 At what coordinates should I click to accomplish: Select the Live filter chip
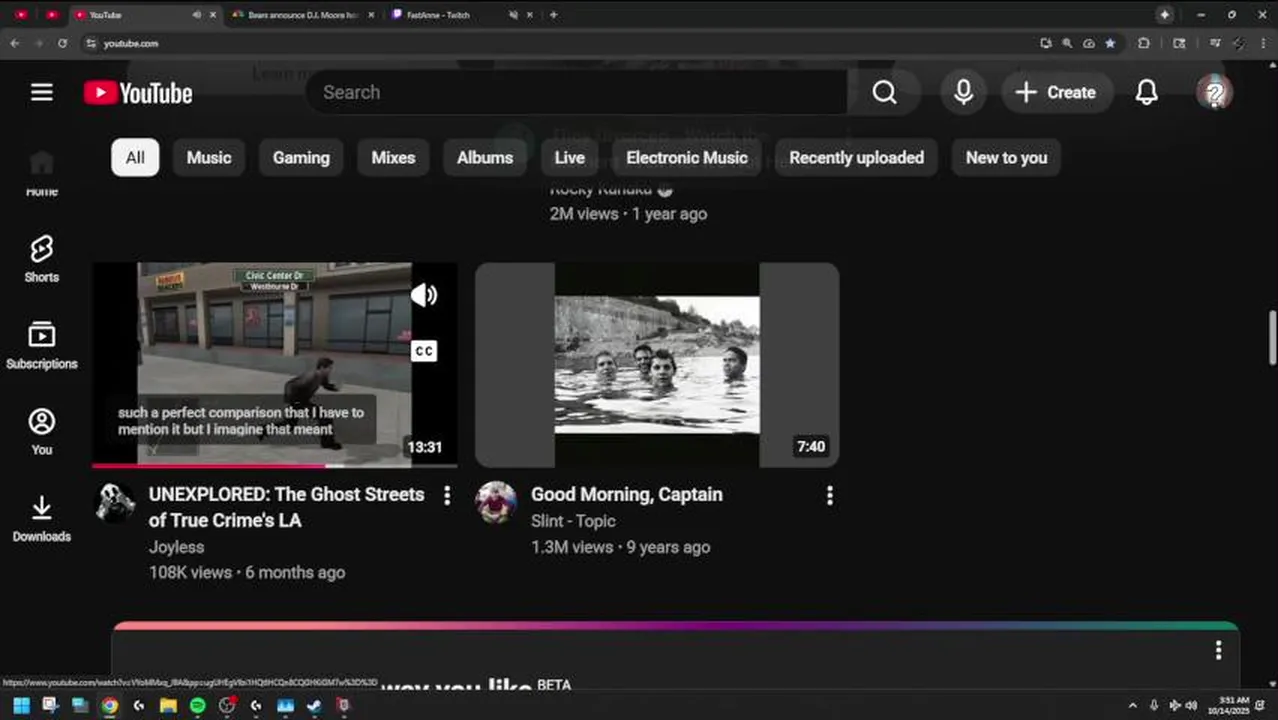pyautogui.click(x=570, y=157)
